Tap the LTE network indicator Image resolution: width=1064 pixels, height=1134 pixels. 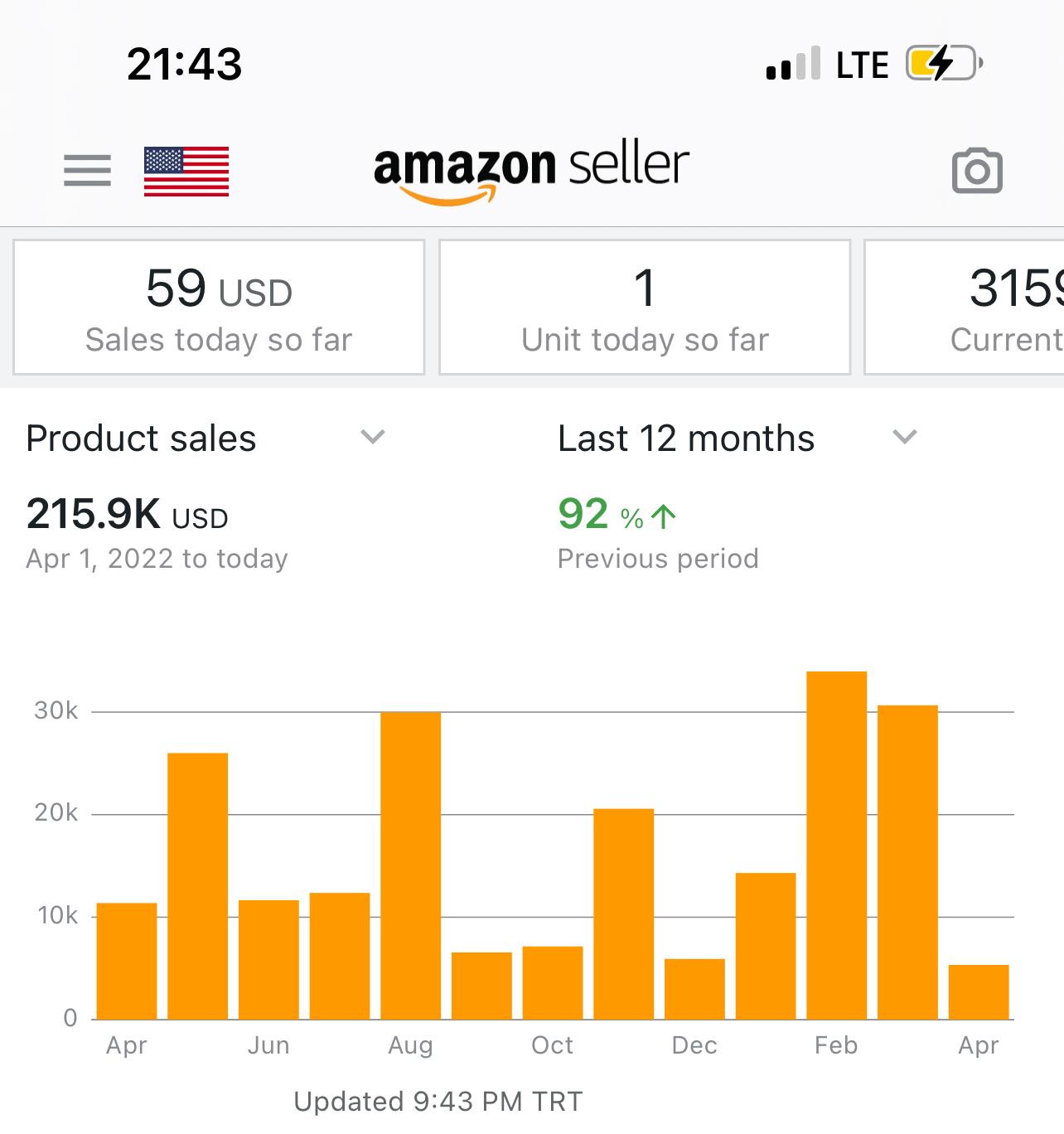(863, 65)
